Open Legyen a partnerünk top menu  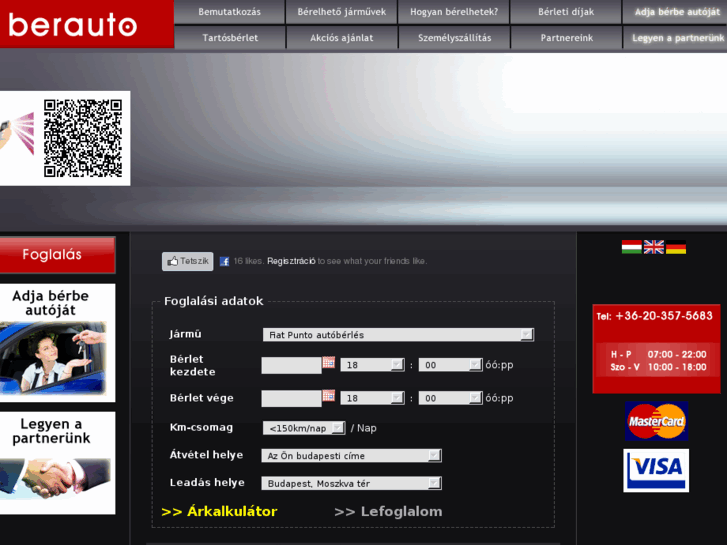coord(676,38)
